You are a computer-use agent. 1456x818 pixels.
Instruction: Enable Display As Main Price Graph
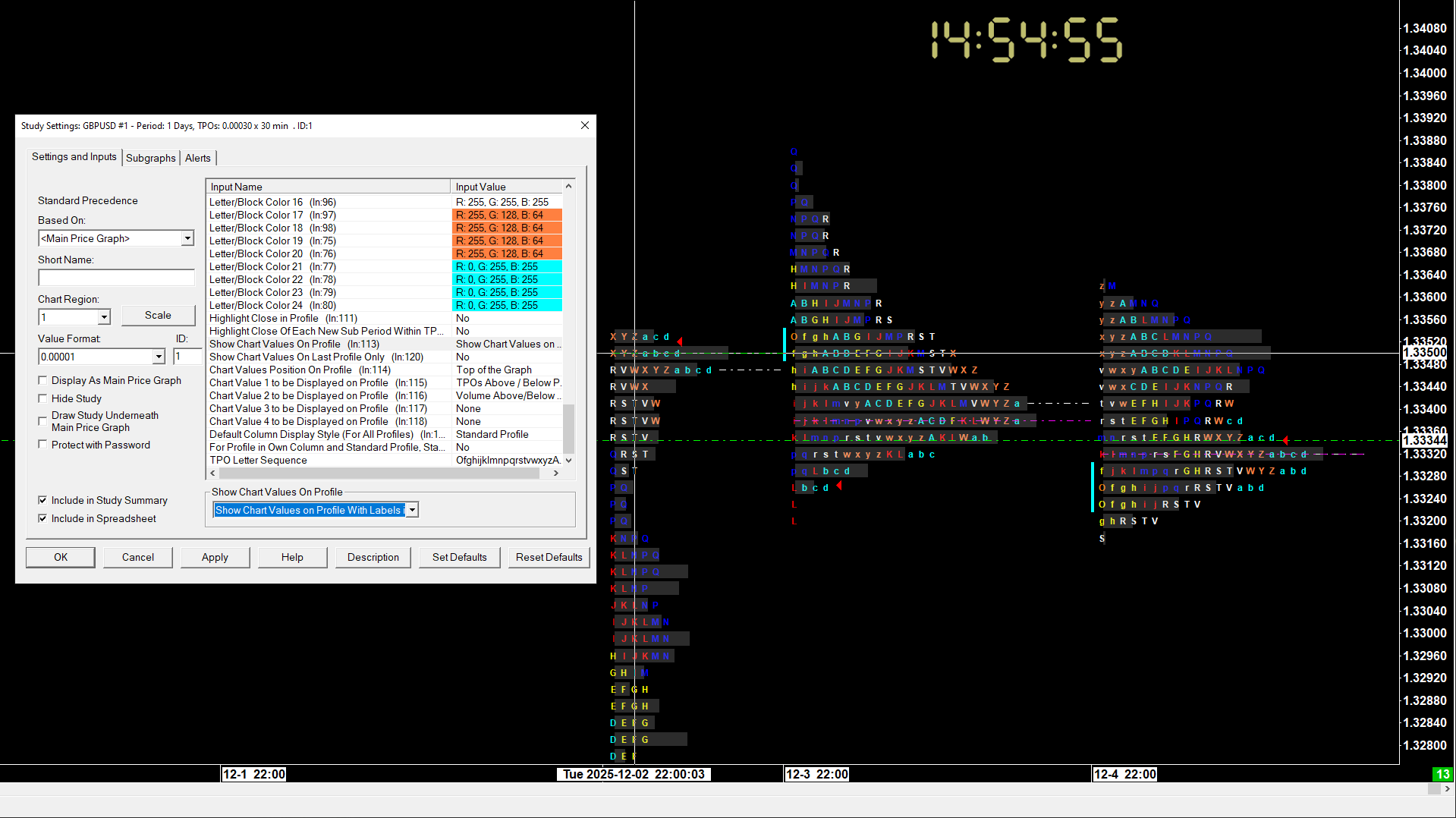tap(42, 380)
